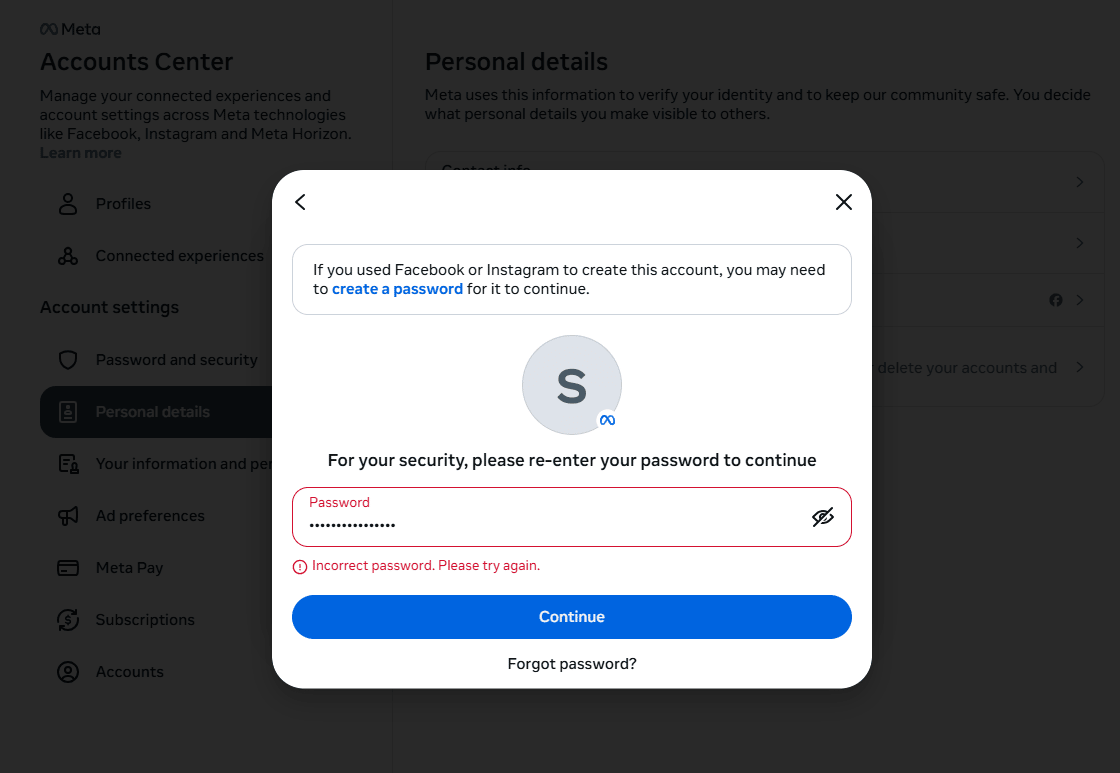Click the Meta Pay card icon
1120x773 pixels.
(68, 568)
